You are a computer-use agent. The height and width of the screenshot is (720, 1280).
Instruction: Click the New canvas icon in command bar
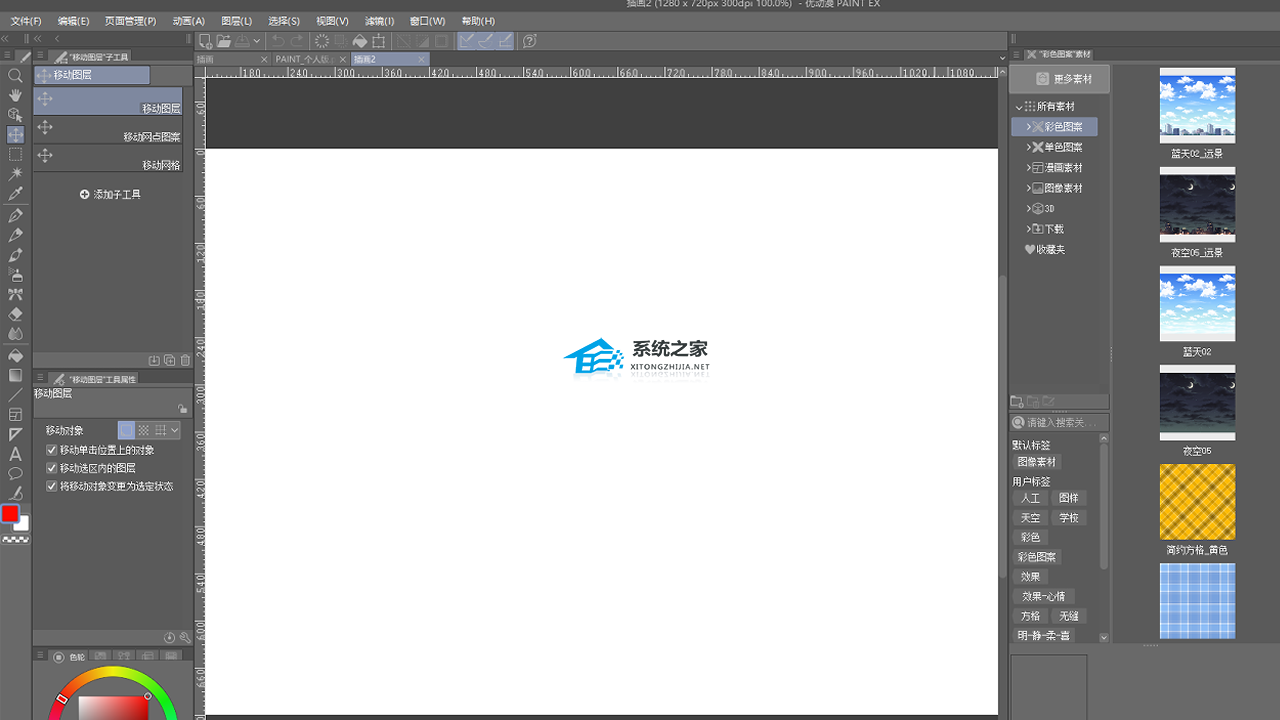[205, 41]
